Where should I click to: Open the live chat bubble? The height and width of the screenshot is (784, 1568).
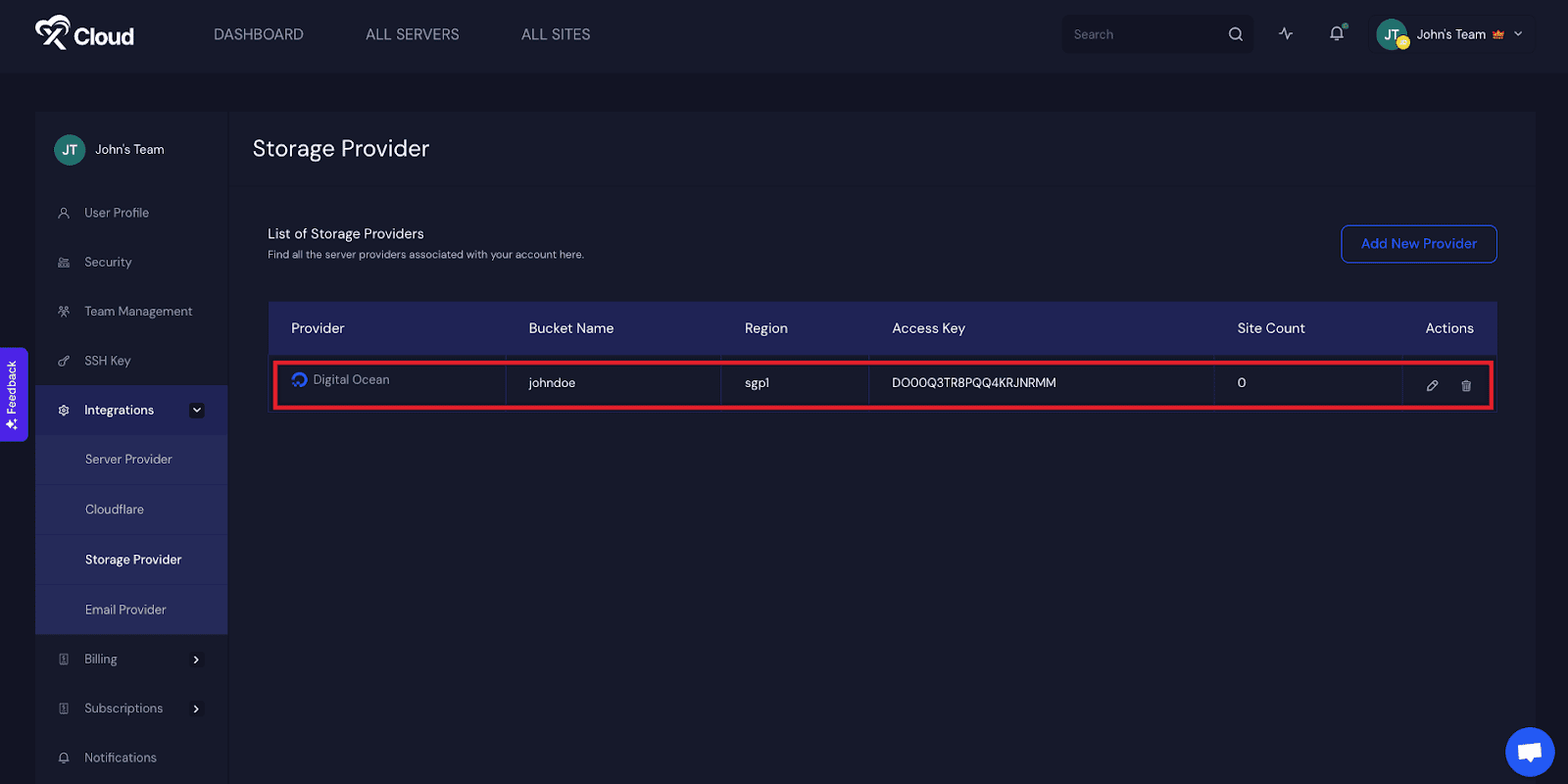point(1529,752)
